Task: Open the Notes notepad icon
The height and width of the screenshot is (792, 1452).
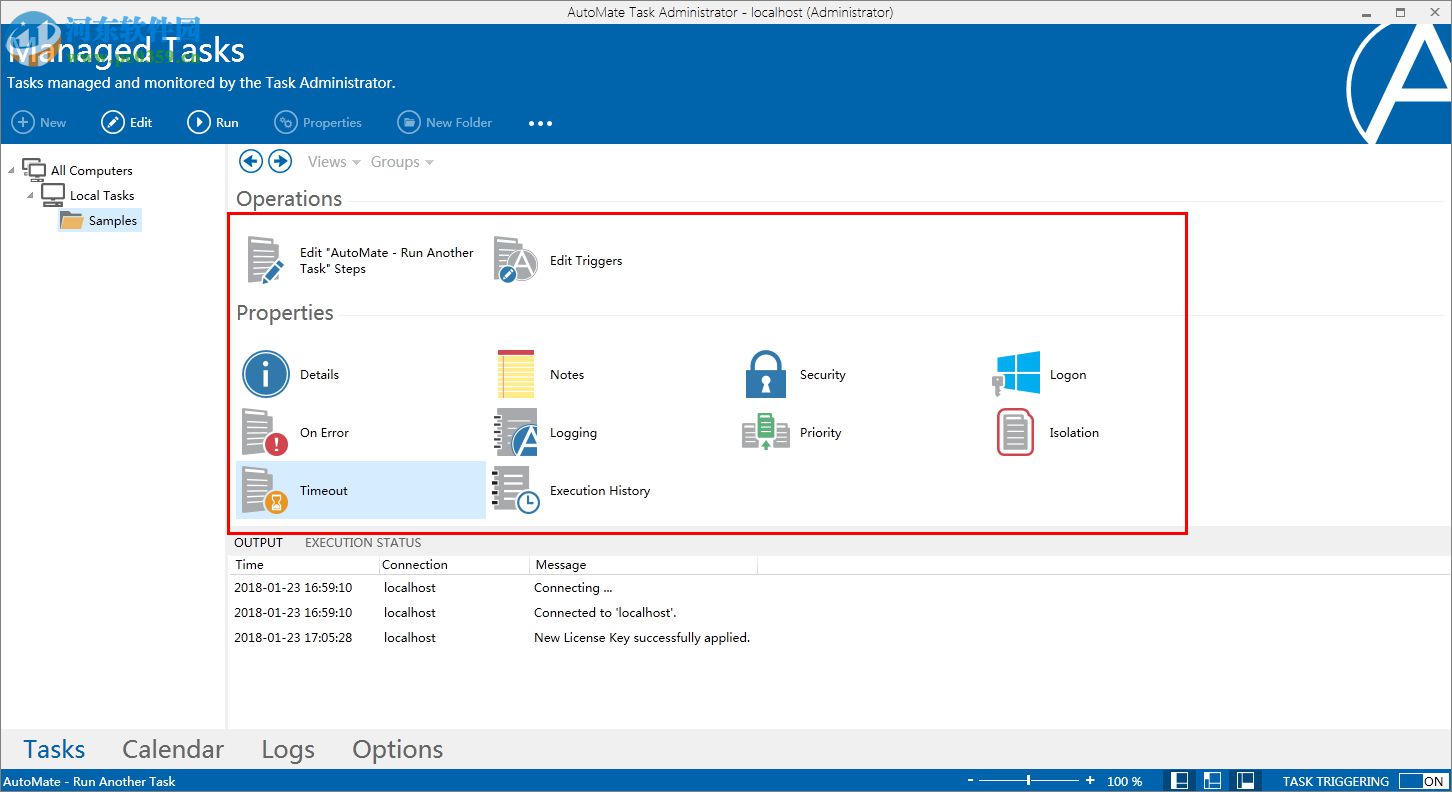Action: click(516, 375)
